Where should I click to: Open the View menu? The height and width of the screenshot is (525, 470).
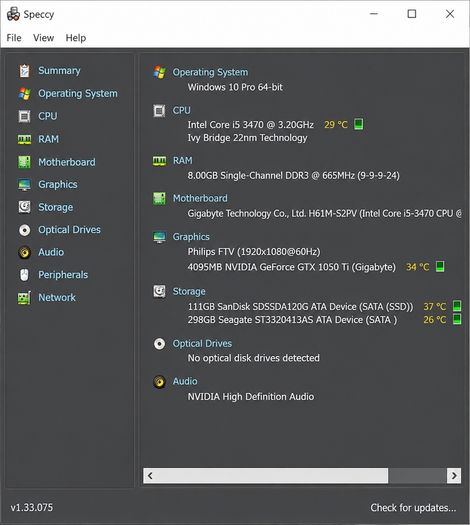pos(44,38)
